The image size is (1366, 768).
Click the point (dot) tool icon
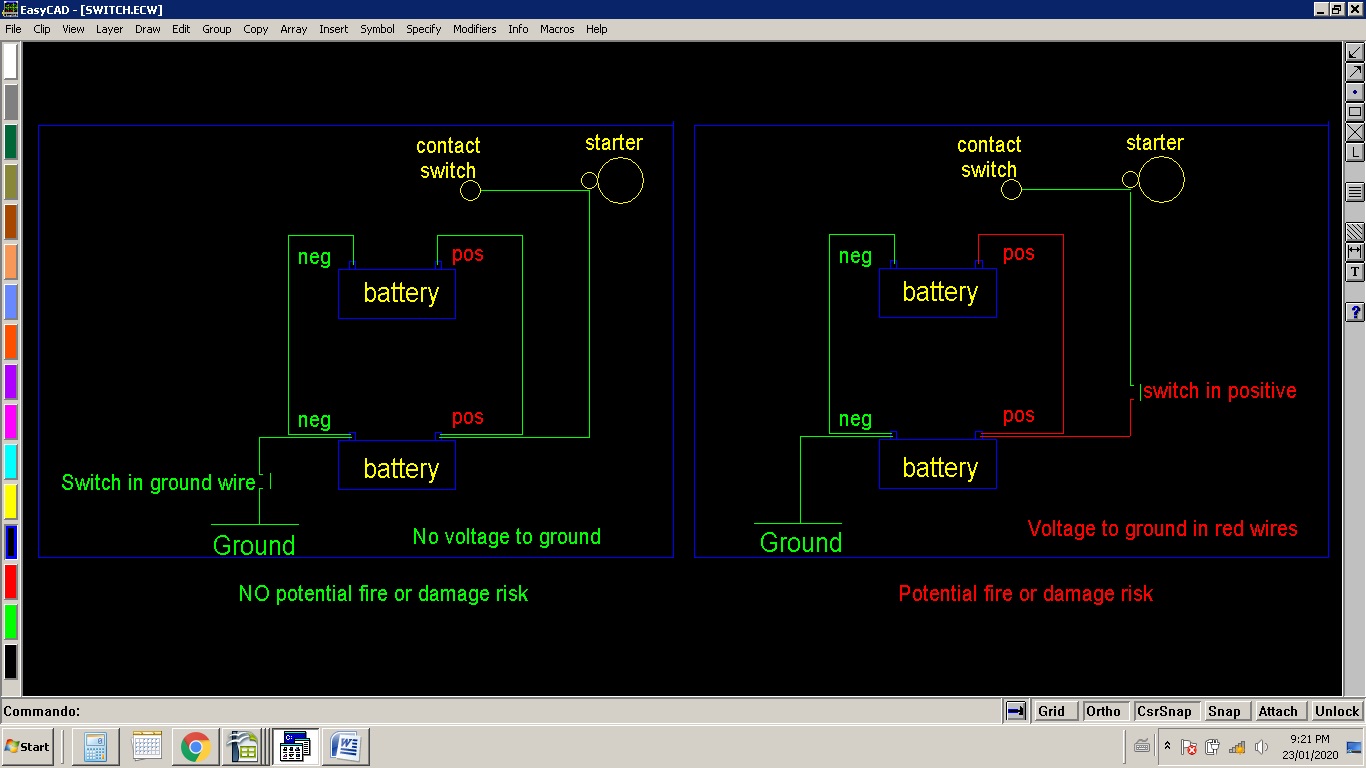(x=1355, y=92)
